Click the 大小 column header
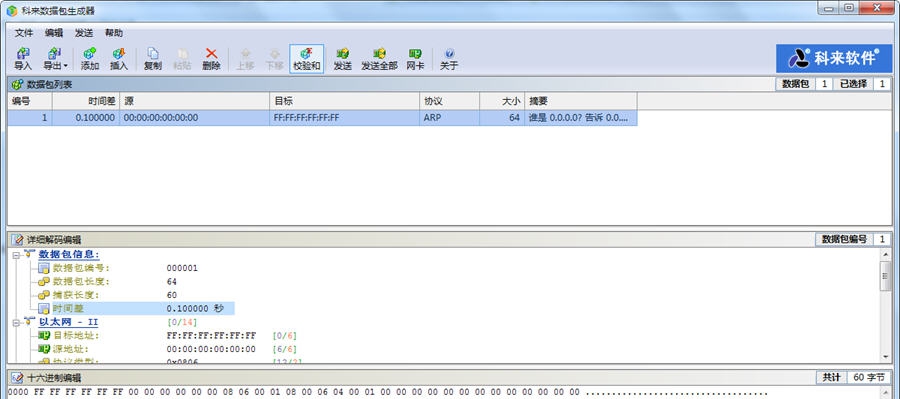900x399 pixels. point(502,101)
